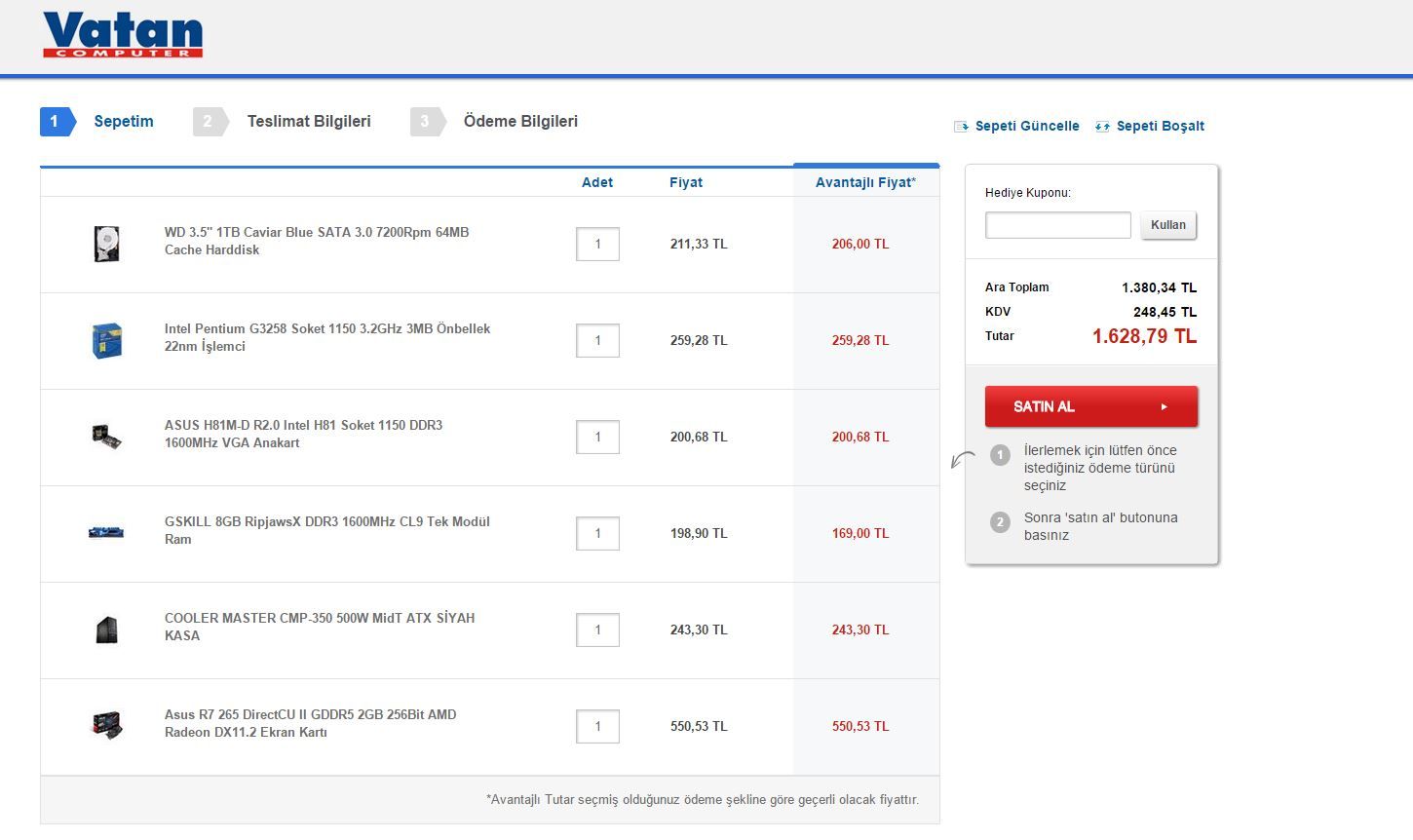Click the Kullan coupon button
This screenshot has height=840, width=1413.
click(x=1168, y=225)
